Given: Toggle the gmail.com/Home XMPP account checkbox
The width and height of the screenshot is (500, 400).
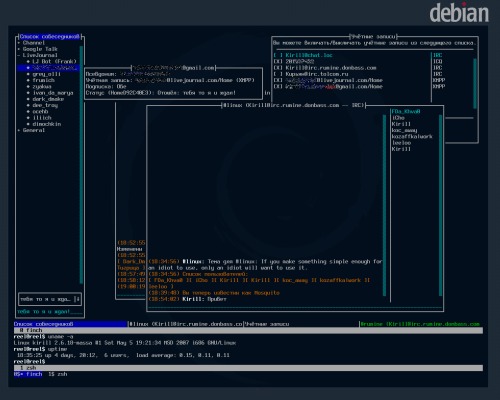Looking at the screenshot, I should click(278, 87).
